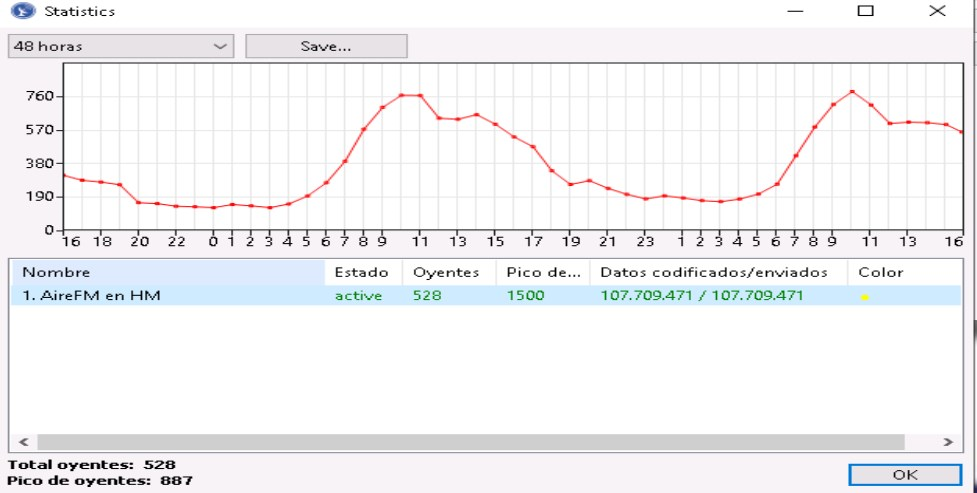Click the Save... button
This screenshot has width=977, height=493.
point(326,46)
